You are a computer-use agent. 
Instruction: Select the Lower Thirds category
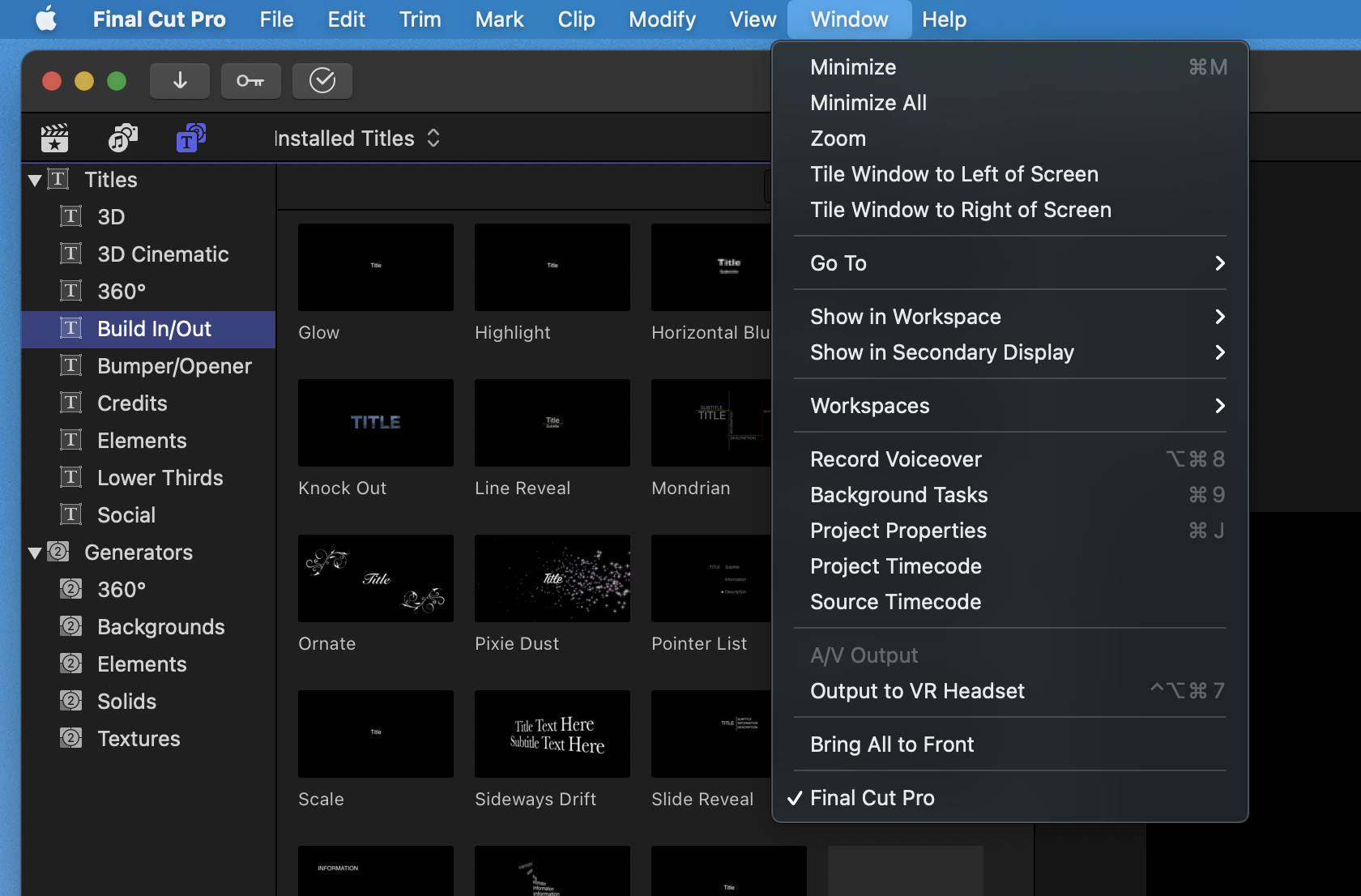148,478
